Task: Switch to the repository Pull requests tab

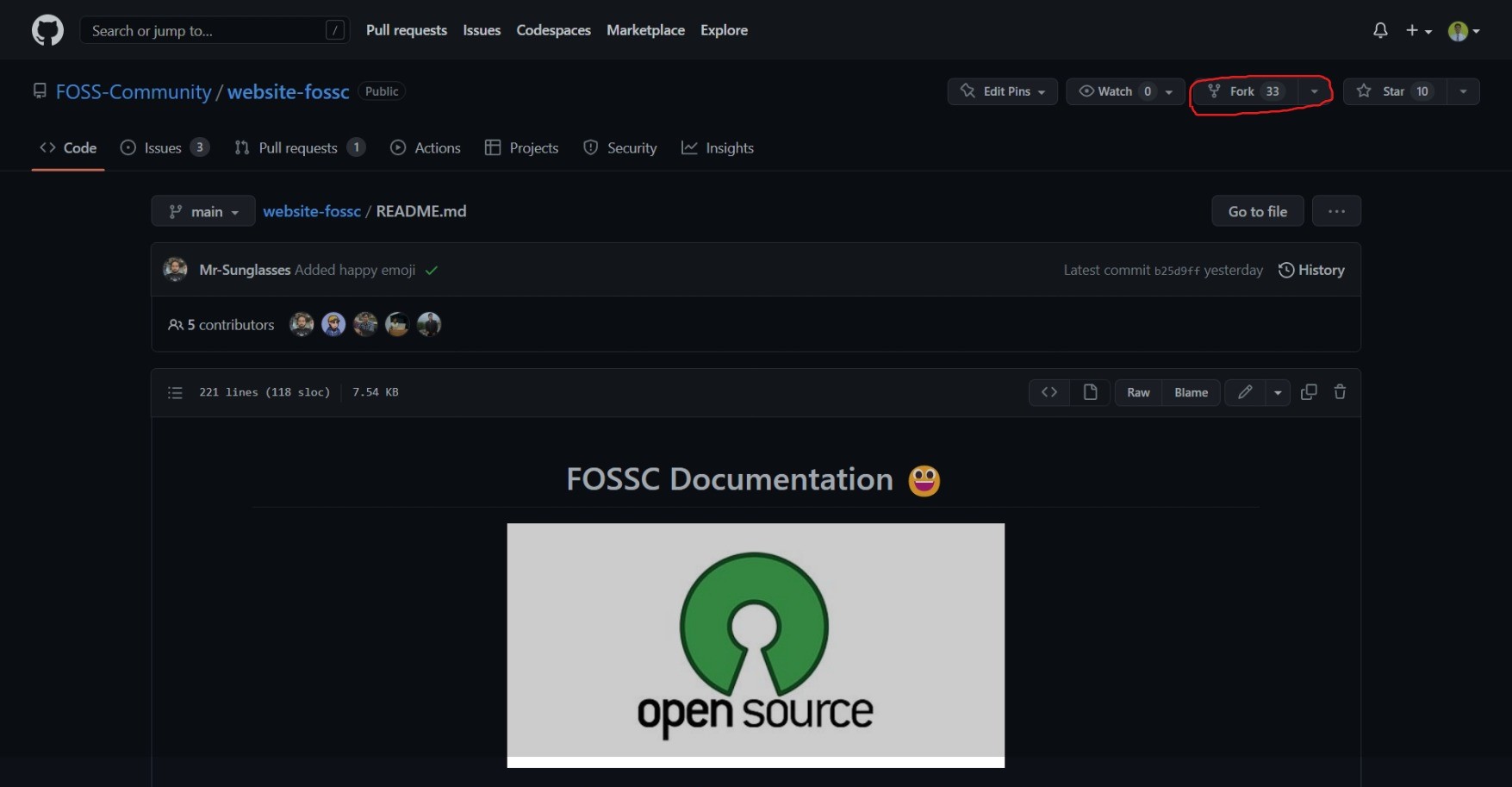Action: [300, 148]
